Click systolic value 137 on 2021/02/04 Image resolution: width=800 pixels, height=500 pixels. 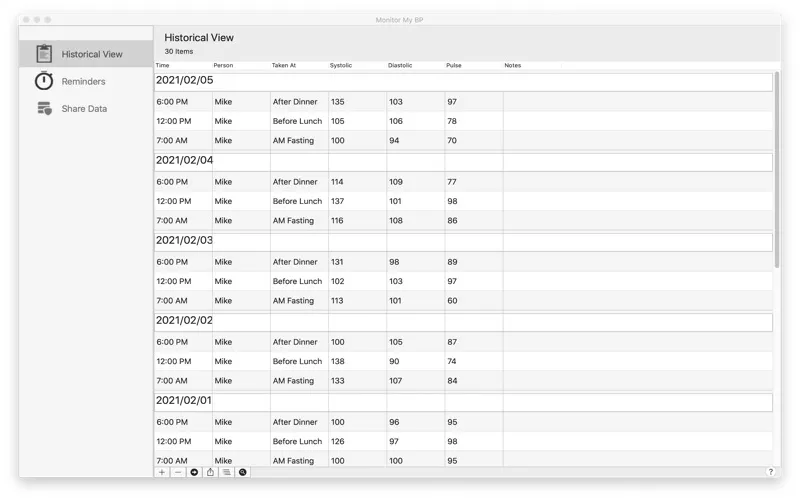[x=337, y=201]
